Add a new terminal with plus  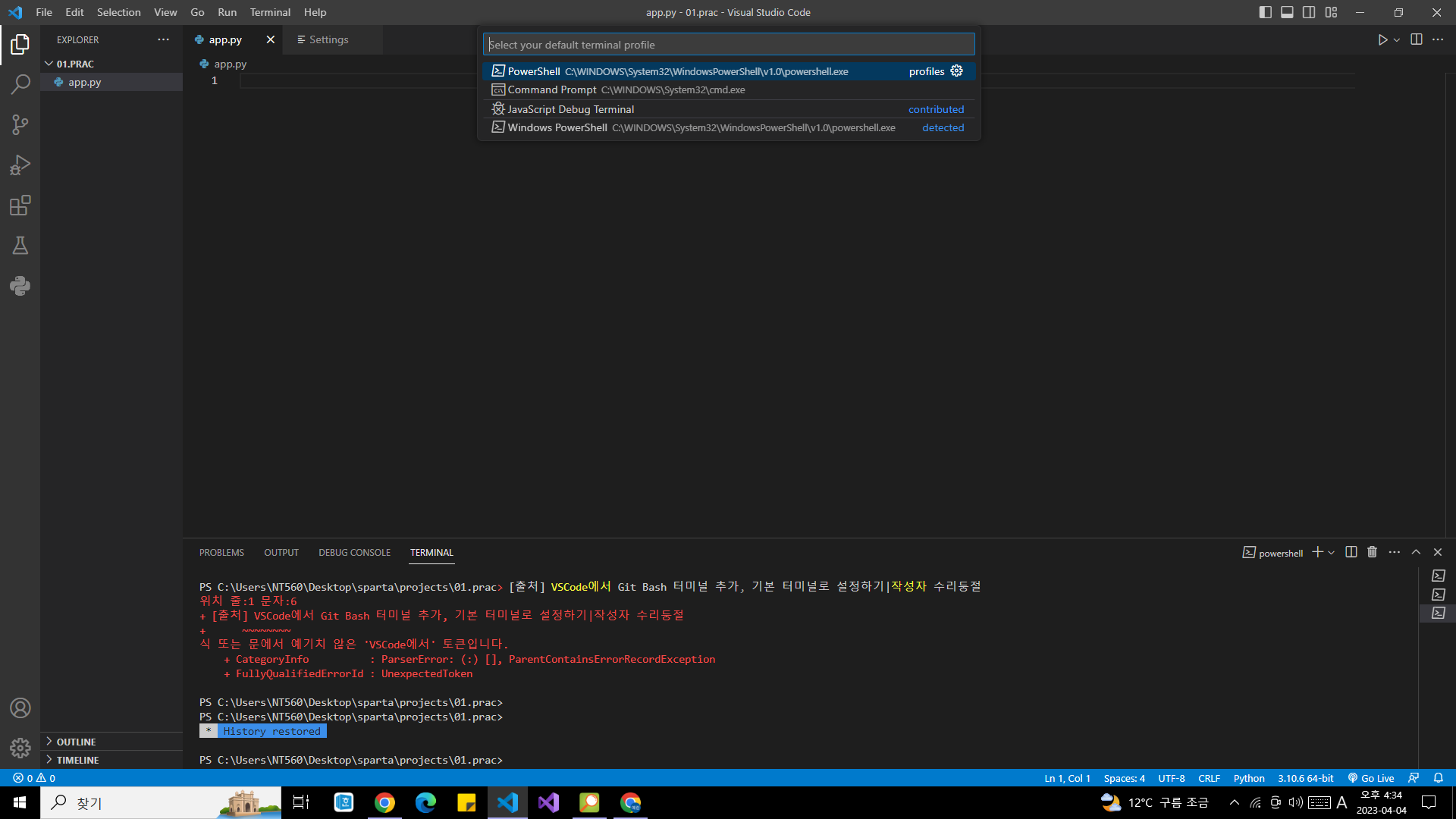pyautogui.click(x=1318, y=552)
